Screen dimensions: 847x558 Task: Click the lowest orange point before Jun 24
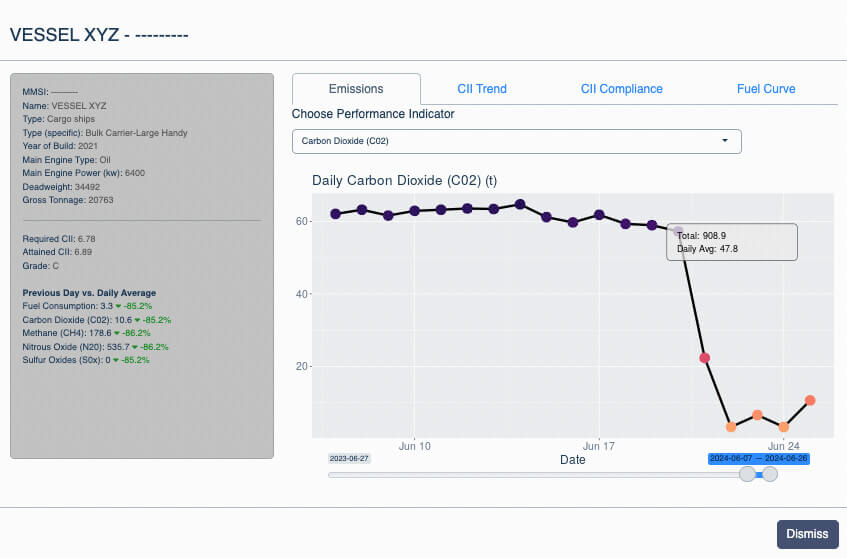(731, 427)
